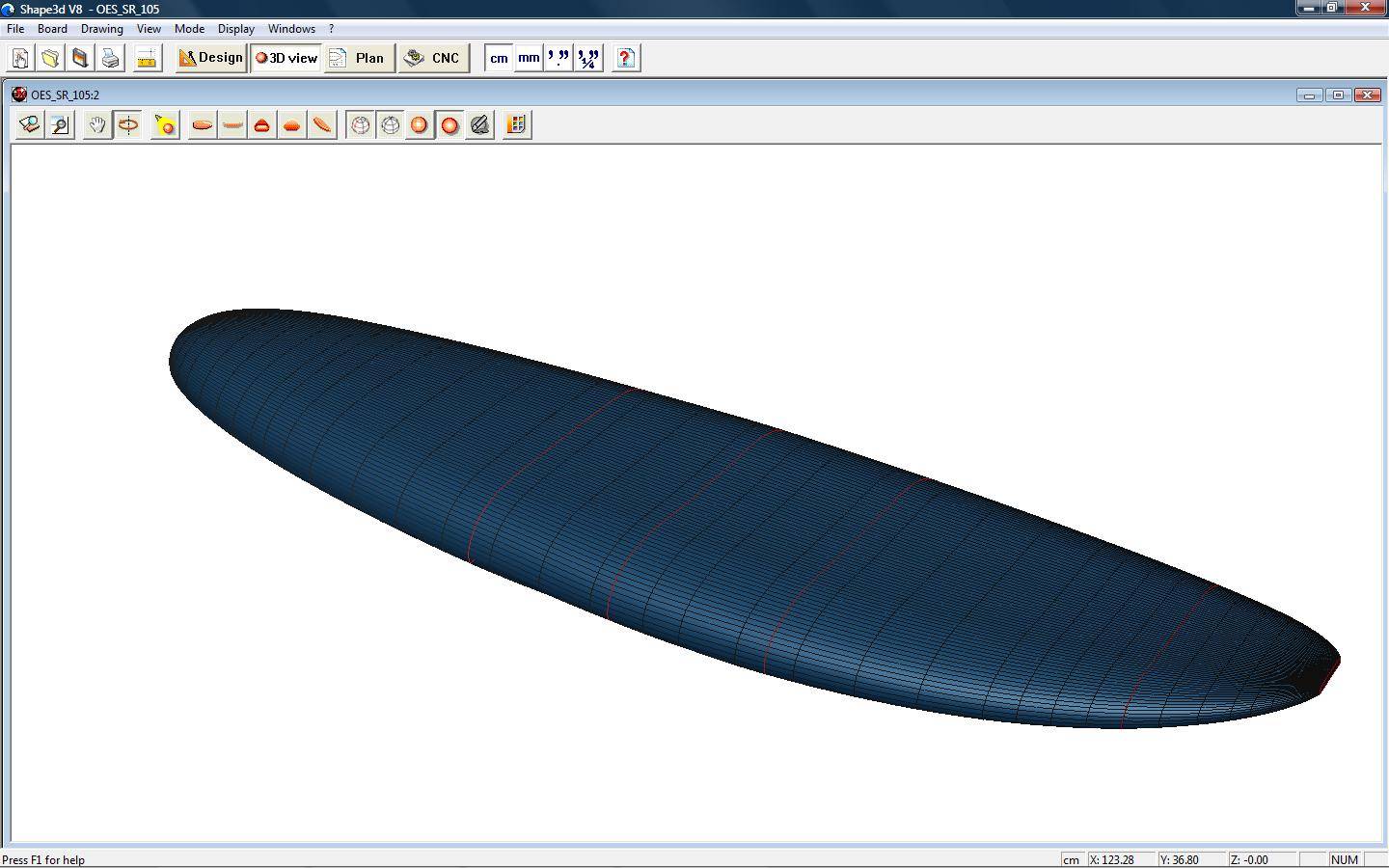Expand the Mode menu

(189, 29)
